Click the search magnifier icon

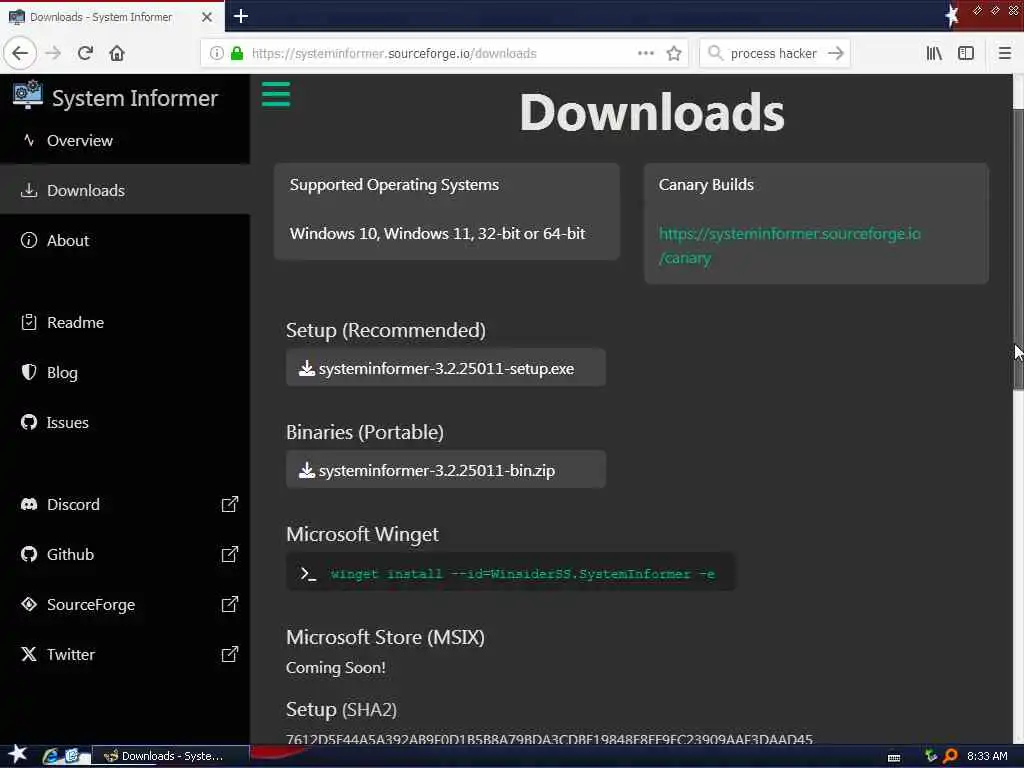click(x=715, y=53)
